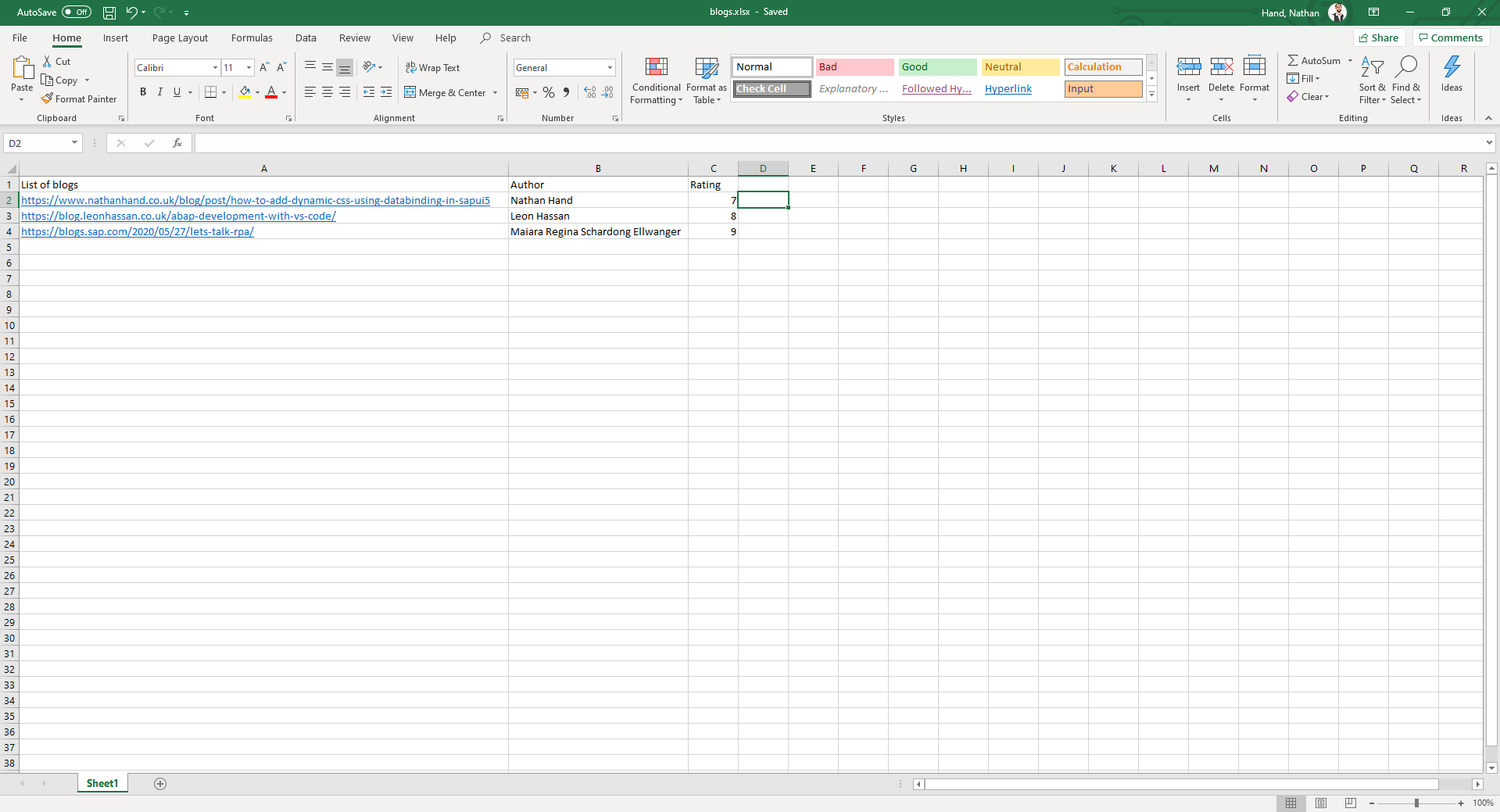Increase font size with the large A icon

point(264,67)
